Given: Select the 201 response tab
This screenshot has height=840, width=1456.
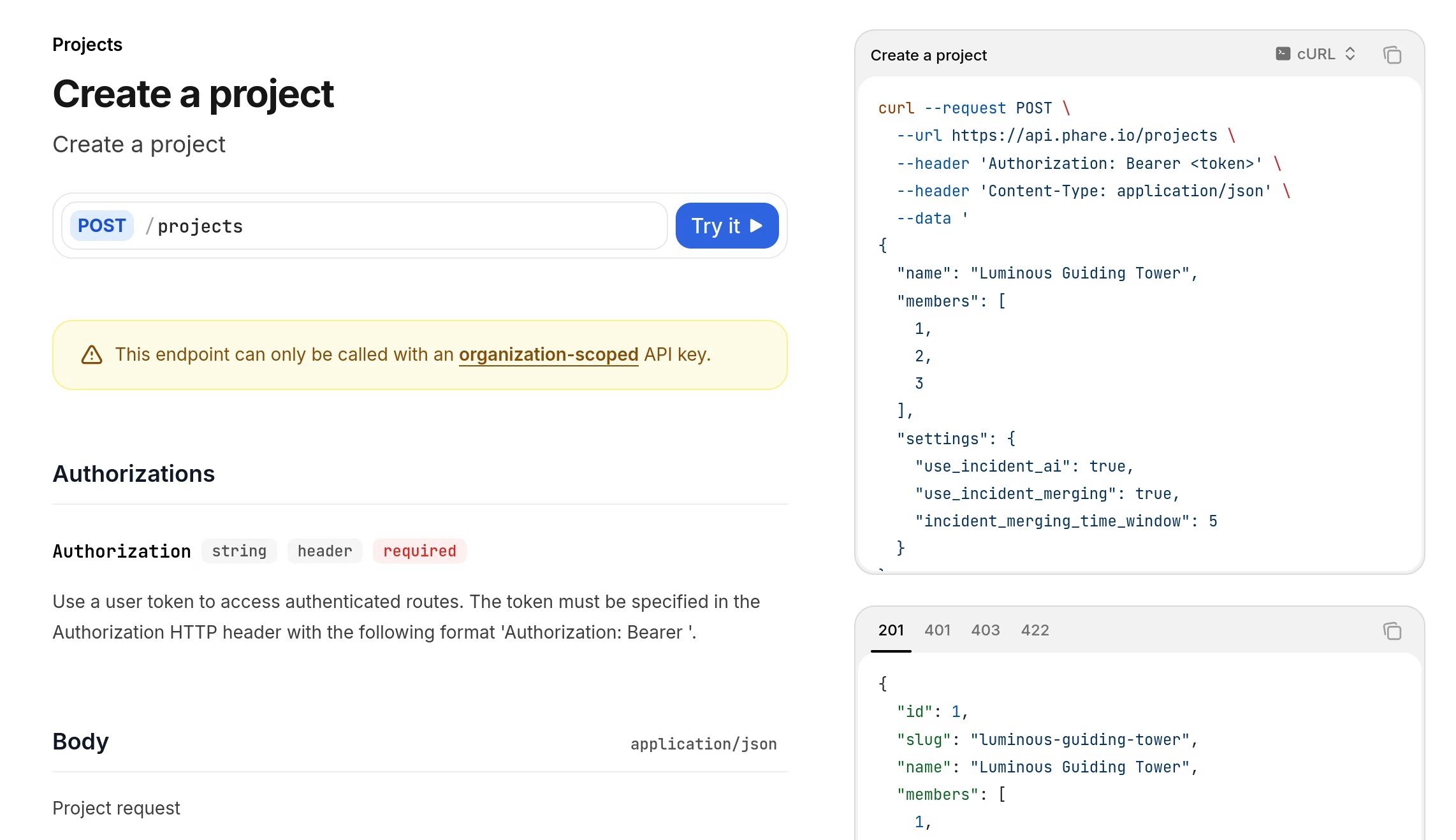Looking at the screenshot, I should pyautogui.click(x=890, y=630).
